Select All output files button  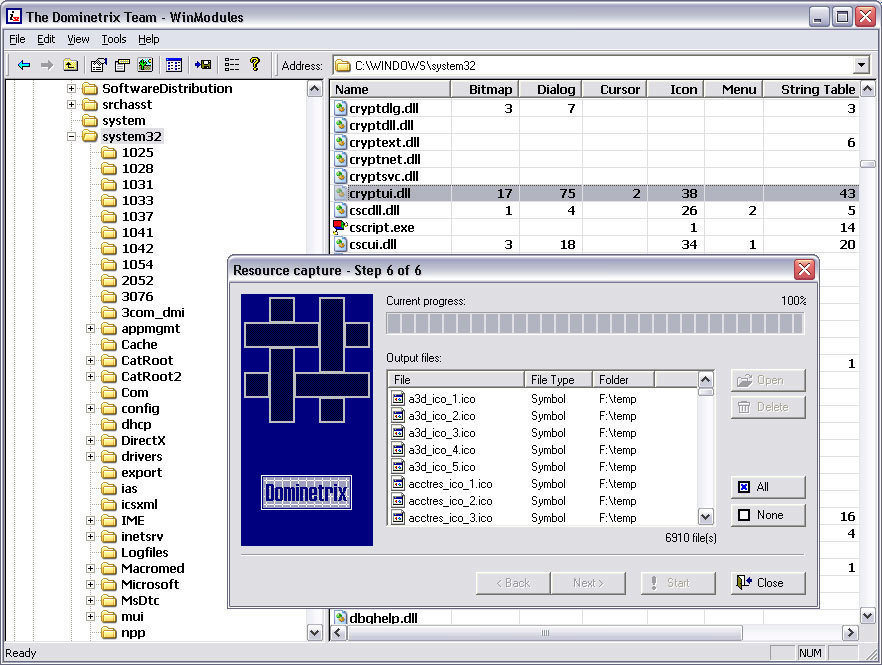(768, 487)
